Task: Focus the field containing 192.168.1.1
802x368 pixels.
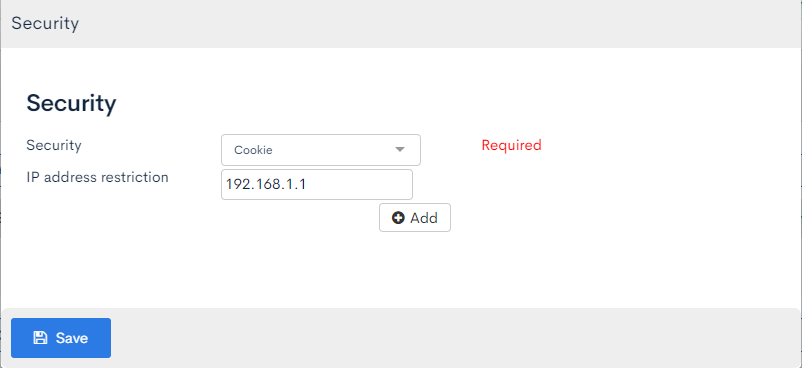Action: 317,184
